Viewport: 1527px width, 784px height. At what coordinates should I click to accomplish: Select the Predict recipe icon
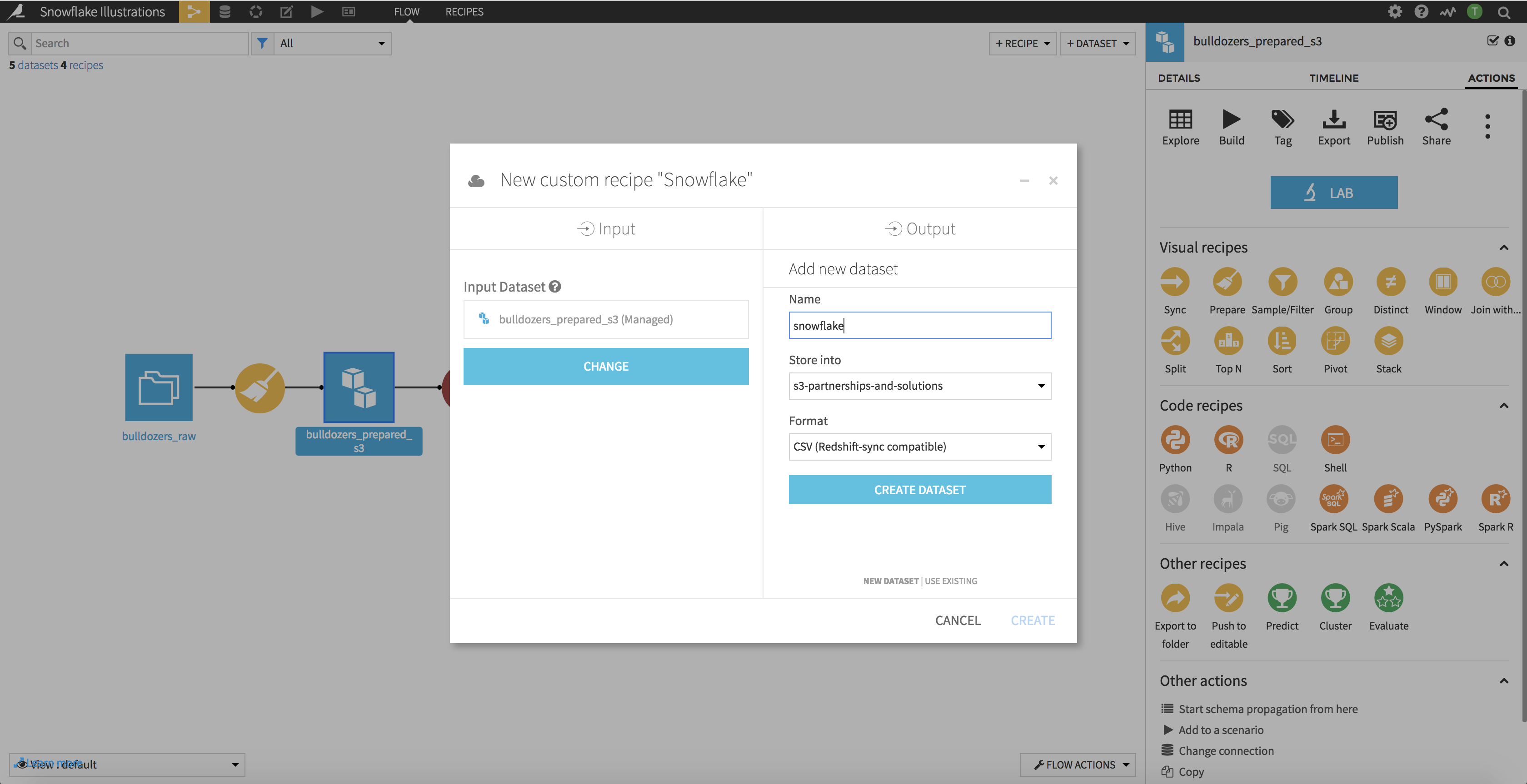coord(1282,599)
